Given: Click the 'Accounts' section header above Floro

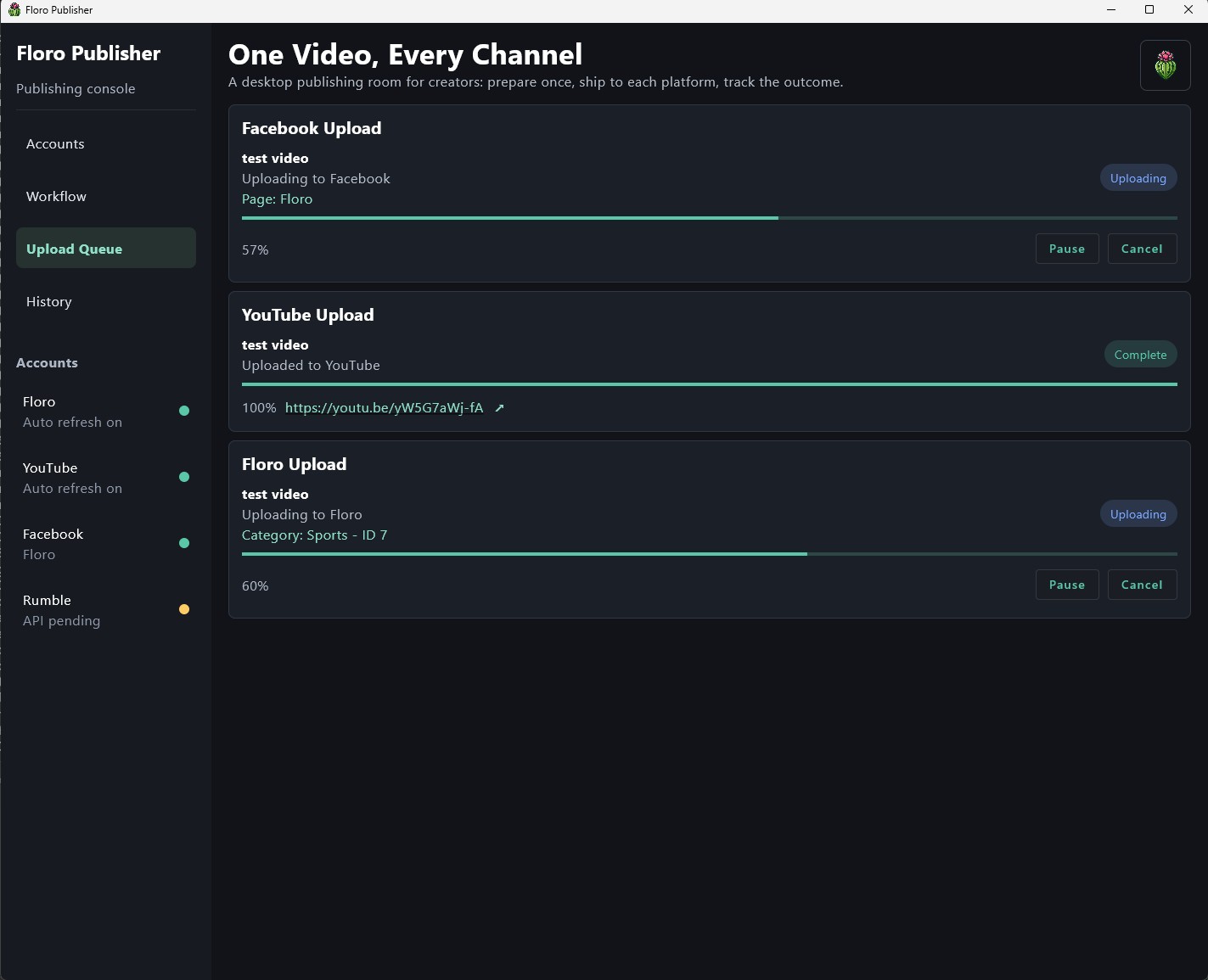Looking at the screenshot, I should 47,363.
